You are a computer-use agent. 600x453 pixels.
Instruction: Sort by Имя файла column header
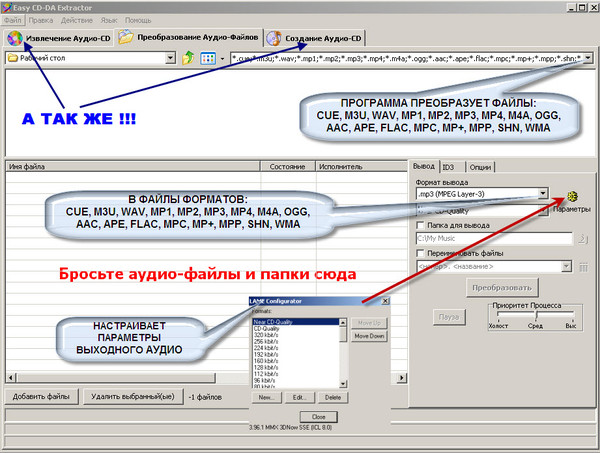[x=132, y=166]
